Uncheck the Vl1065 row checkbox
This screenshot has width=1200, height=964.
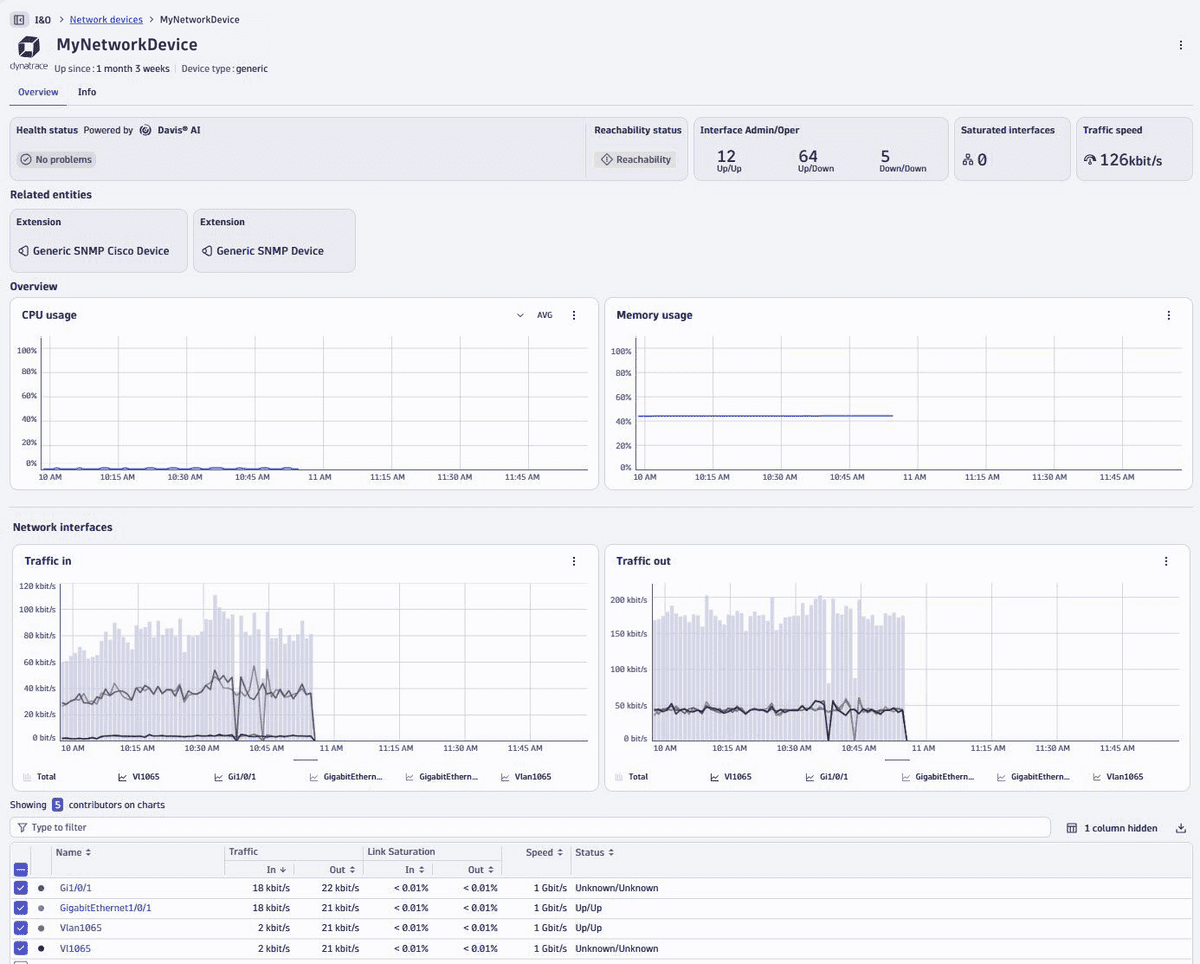coord(21,948)
